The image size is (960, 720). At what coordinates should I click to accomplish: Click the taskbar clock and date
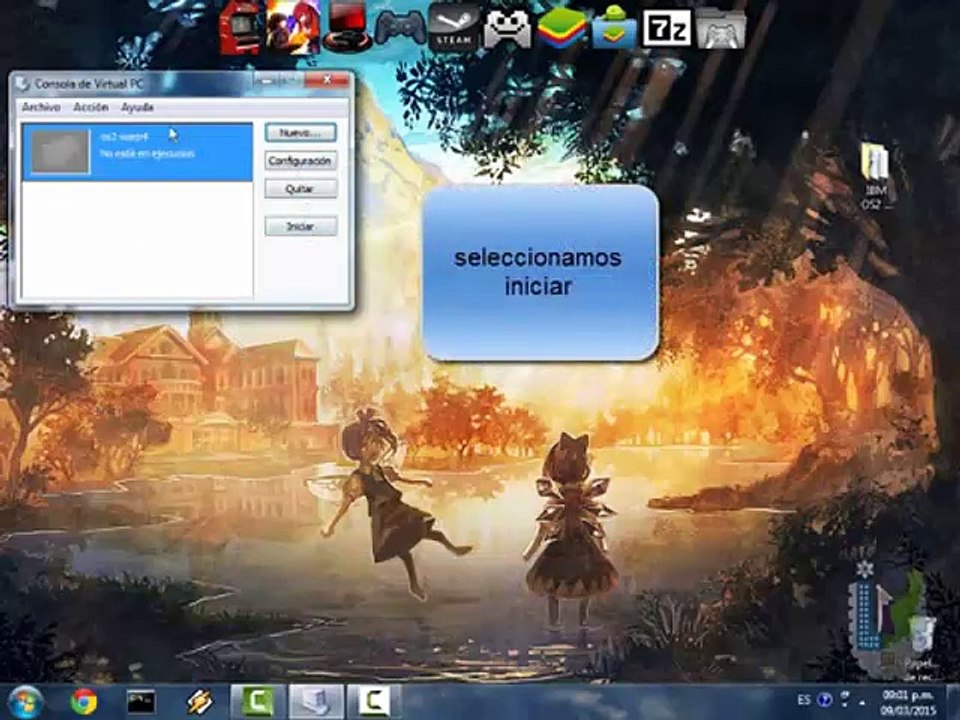tap(908, 702)
